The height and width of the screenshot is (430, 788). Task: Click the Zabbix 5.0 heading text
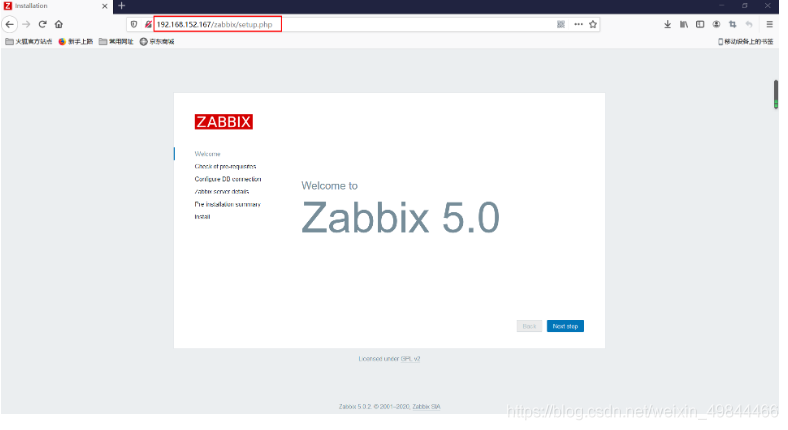coord(401,218)
